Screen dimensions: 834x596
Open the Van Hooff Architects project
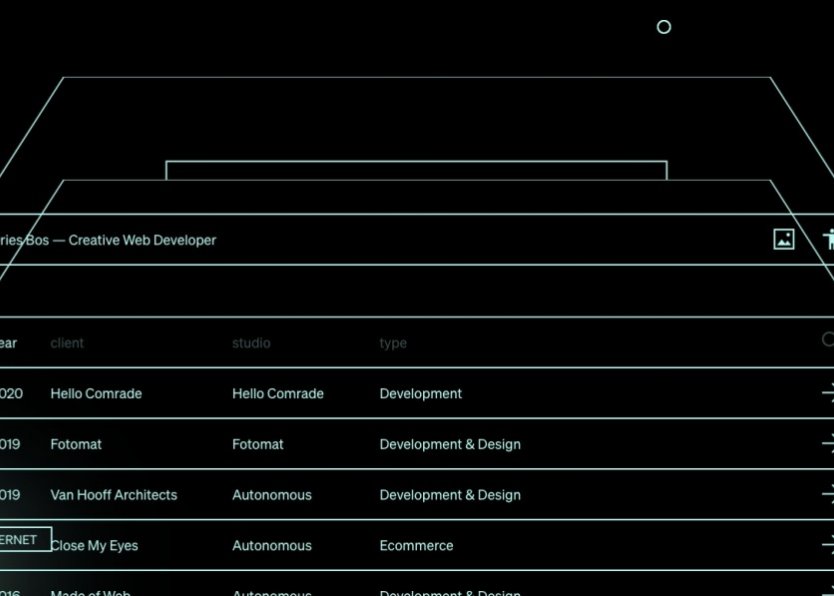click(114, 495)
